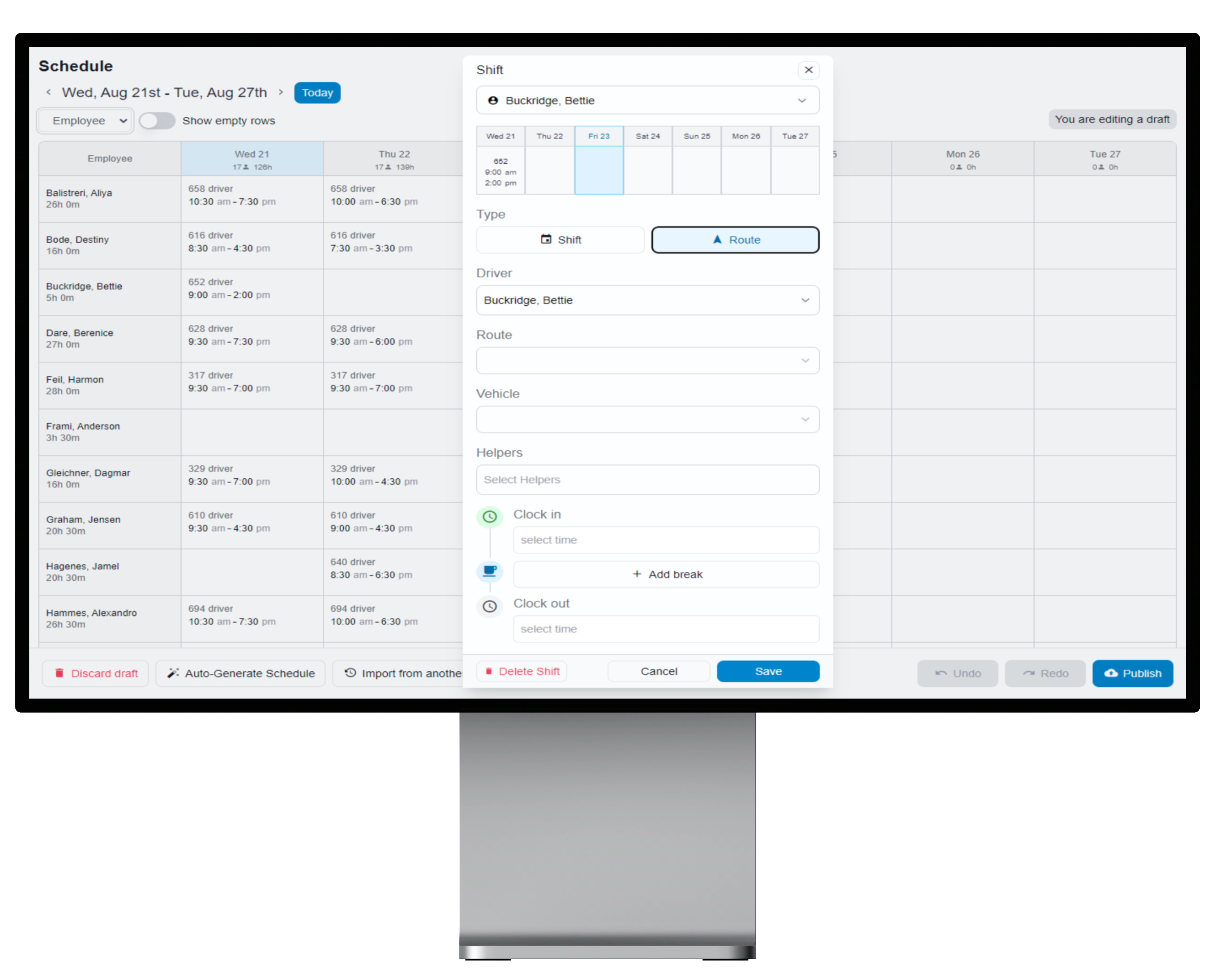Open the Driver dropdown Buckridge, Bettie
The width and height of the screenshot is (1218, 980).
coord(647,301)
